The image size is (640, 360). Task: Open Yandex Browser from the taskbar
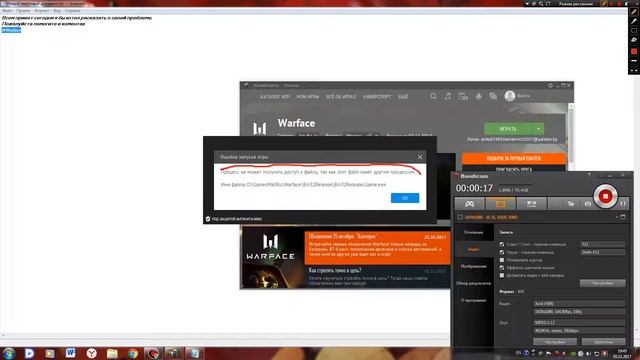91,353
